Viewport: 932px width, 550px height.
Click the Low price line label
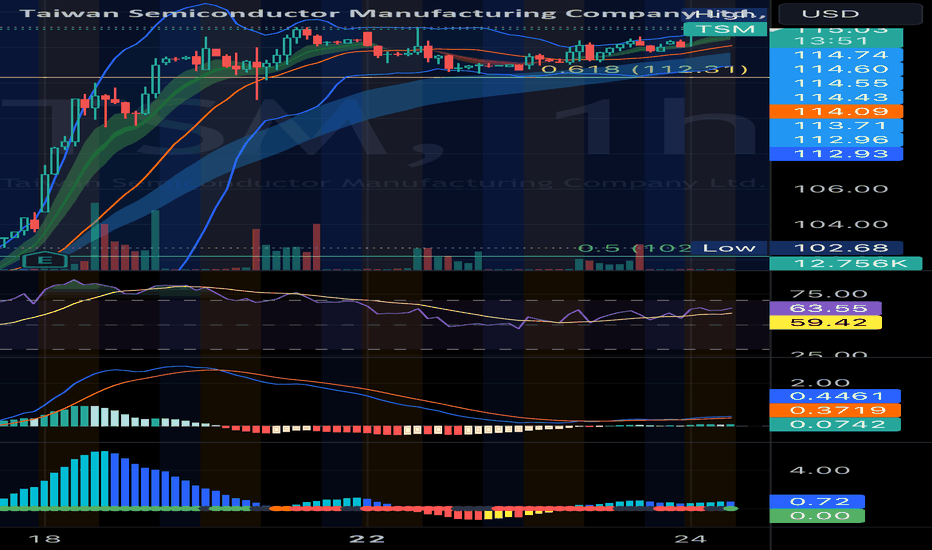tap(729, 248)
